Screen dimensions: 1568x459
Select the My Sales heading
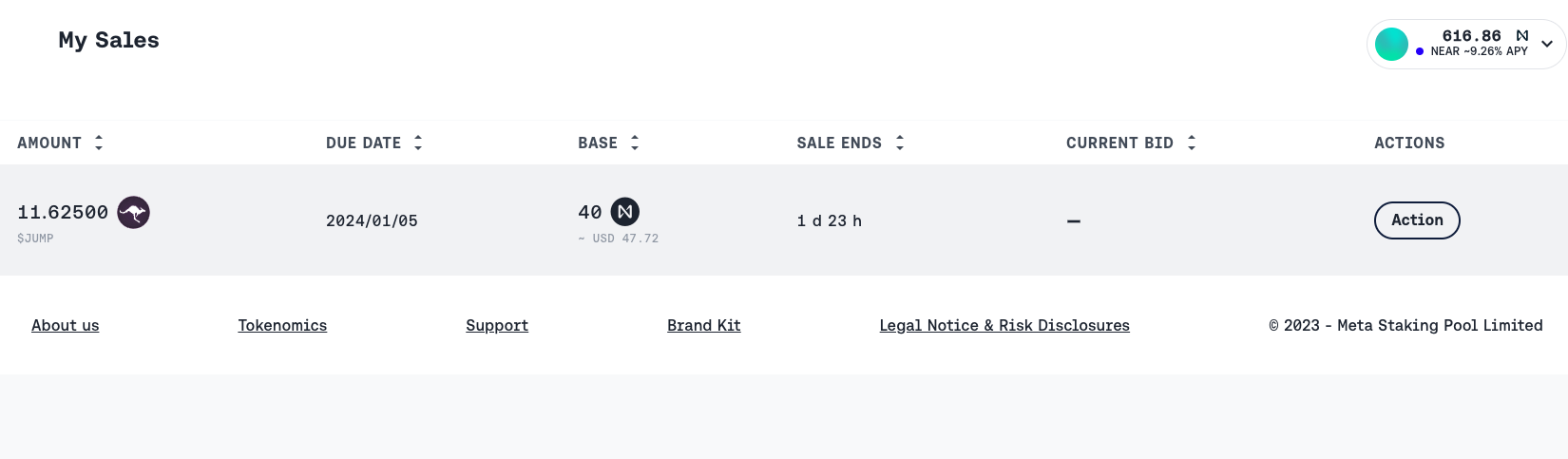pyautogui.click(x=108, y=40)
